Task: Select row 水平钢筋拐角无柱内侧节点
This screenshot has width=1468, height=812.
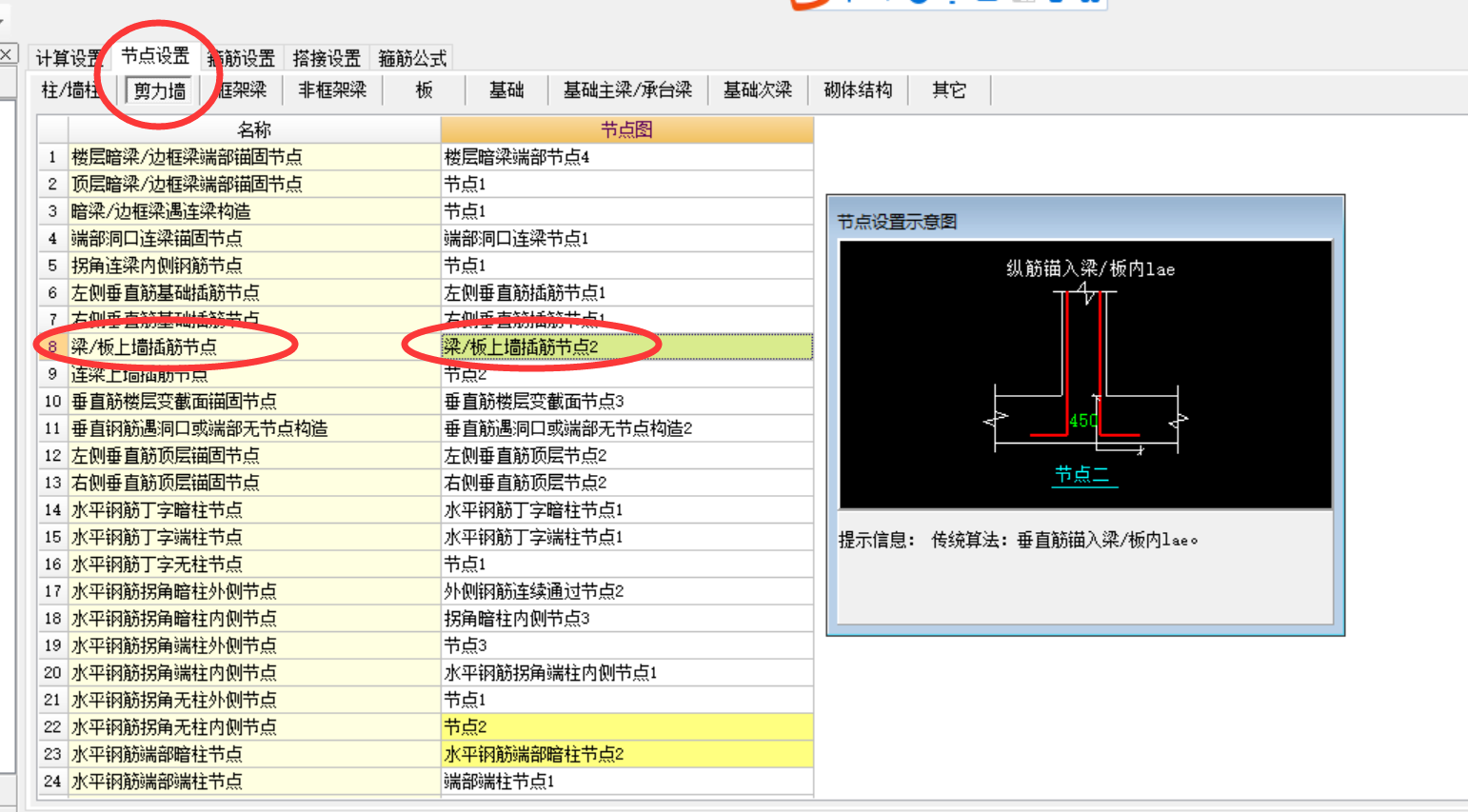Action: click(254, 726)
